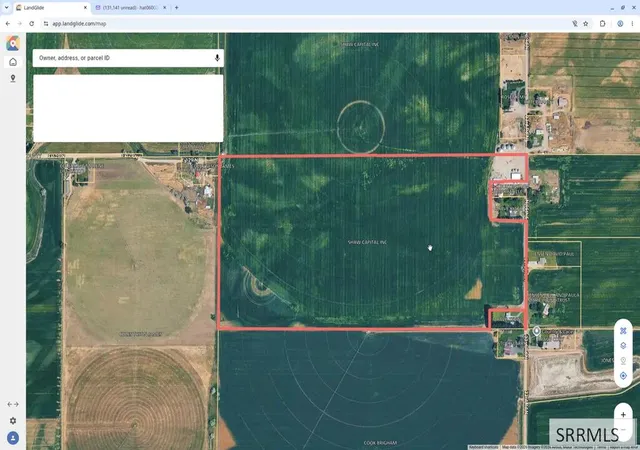Click the location blocked icon in address bar
The height and width of the screenshot is (450, 640).
coord(575,24)
